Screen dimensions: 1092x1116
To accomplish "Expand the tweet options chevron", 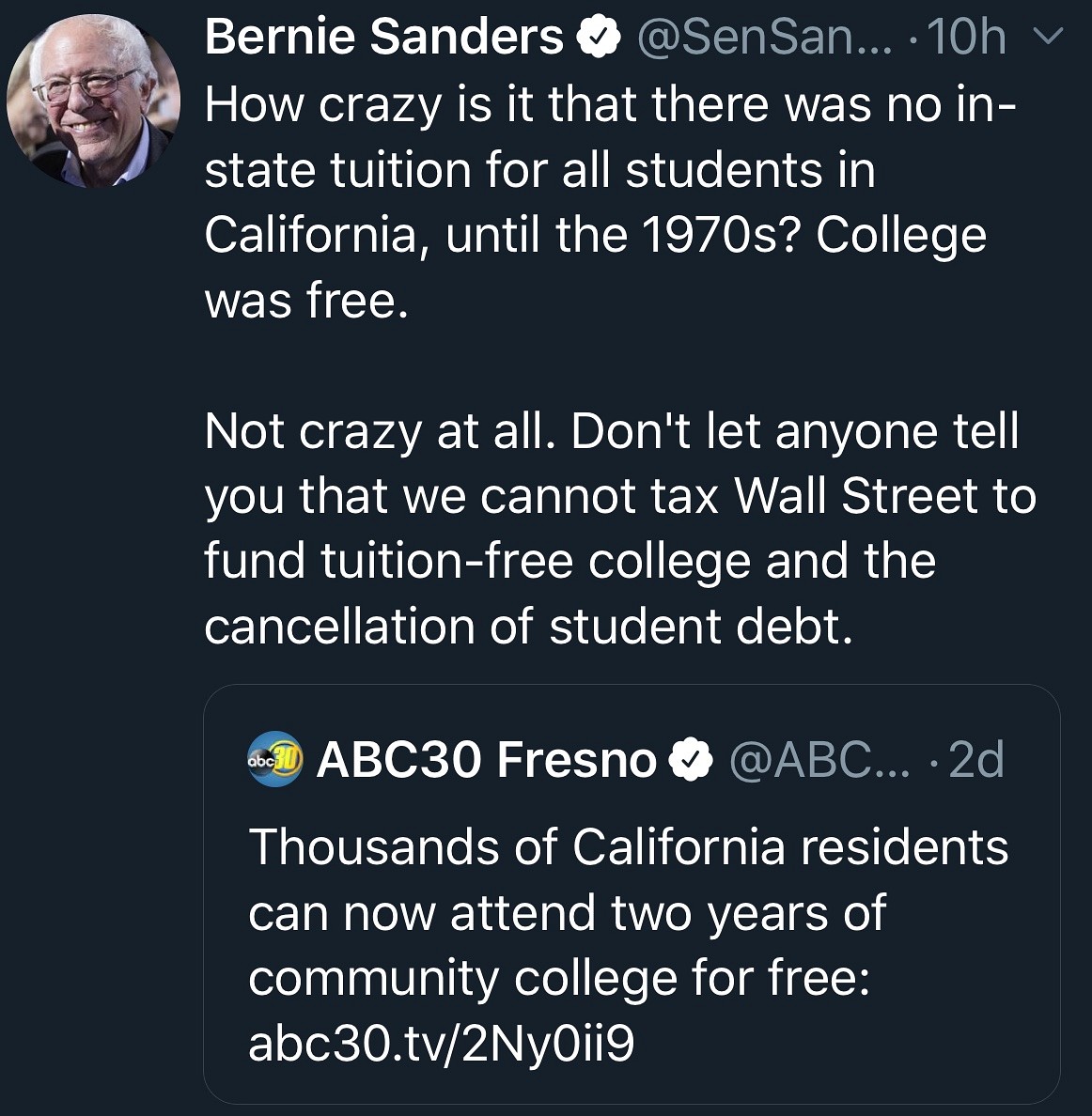I will coord(1048,36).
